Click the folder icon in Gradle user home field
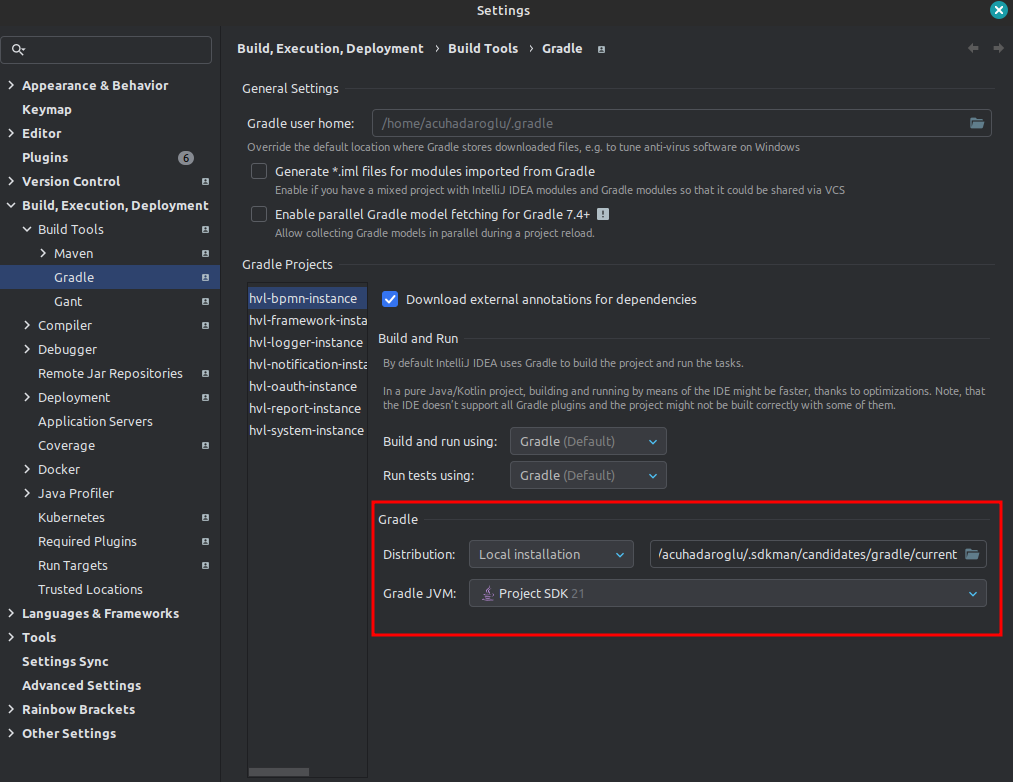 pyautogui.click(x=977, y=123)
